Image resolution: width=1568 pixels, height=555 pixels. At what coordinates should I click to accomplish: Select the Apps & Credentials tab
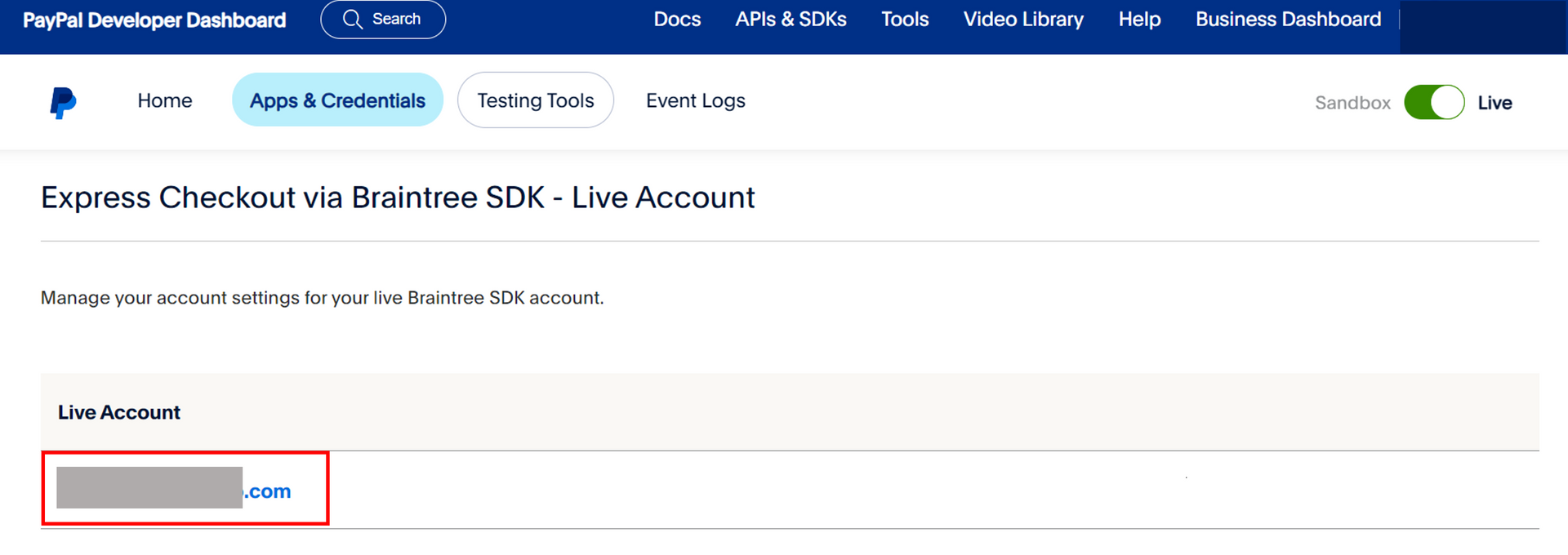pos(337,100)
